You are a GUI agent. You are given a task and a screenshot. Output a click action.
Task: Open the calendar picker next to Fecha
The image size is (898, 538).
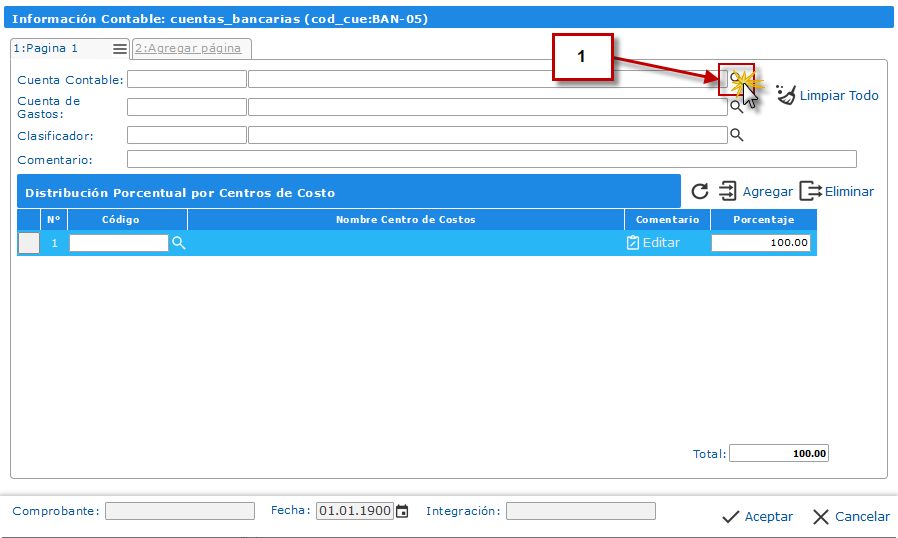coord(403,511)
